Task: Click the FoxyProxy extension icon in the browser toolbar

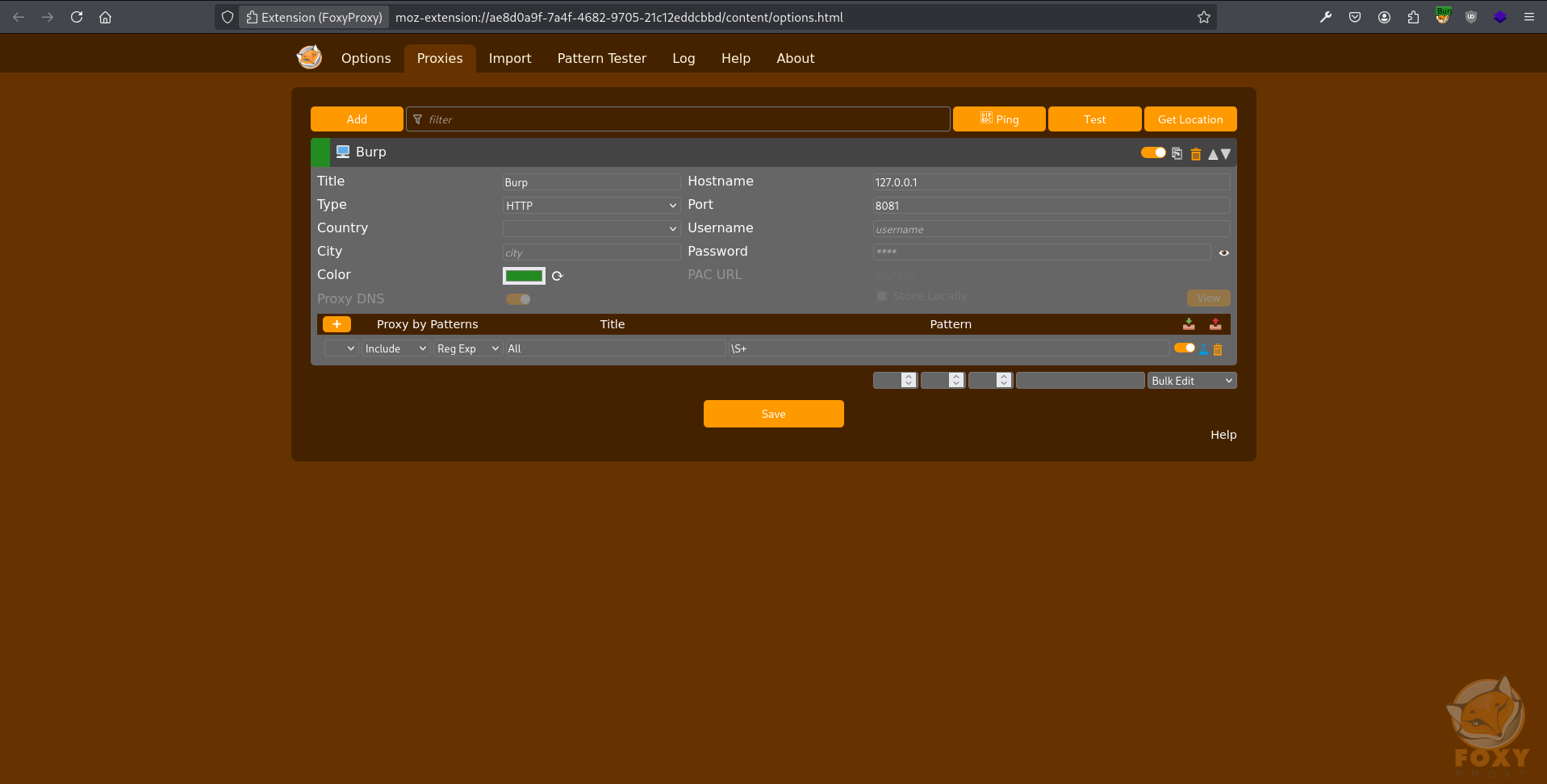Action: point(1442,16)
